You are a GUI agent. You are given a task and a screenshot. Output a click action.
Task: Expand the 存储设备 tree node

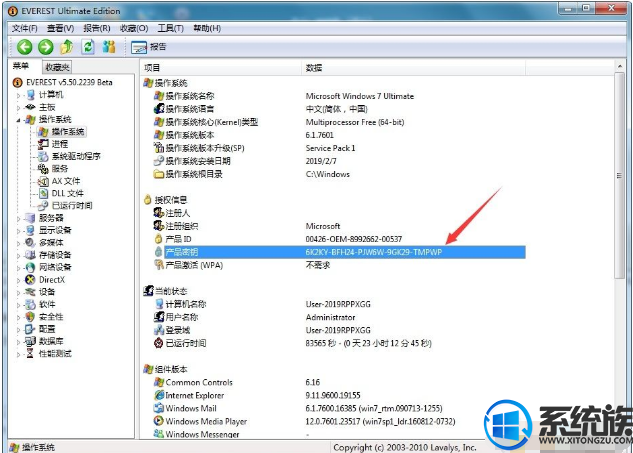click(x=18, y=256)
